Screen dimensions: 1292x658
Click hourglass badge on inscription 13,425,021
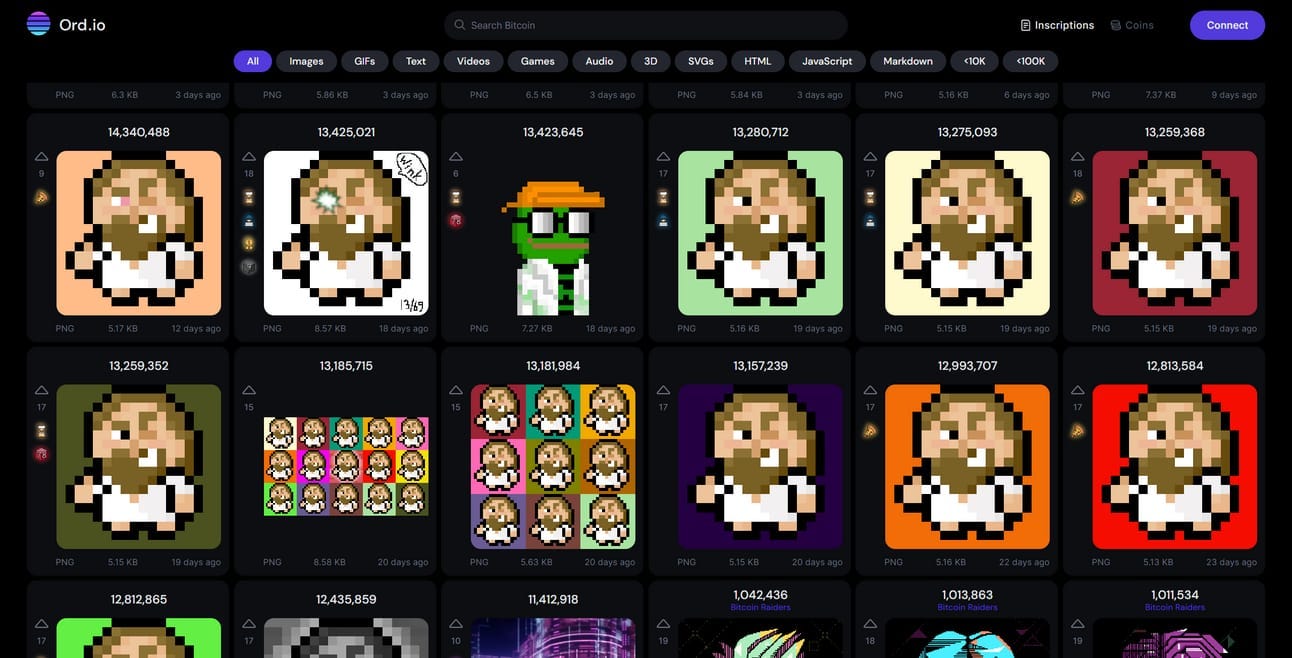(249, 197)
